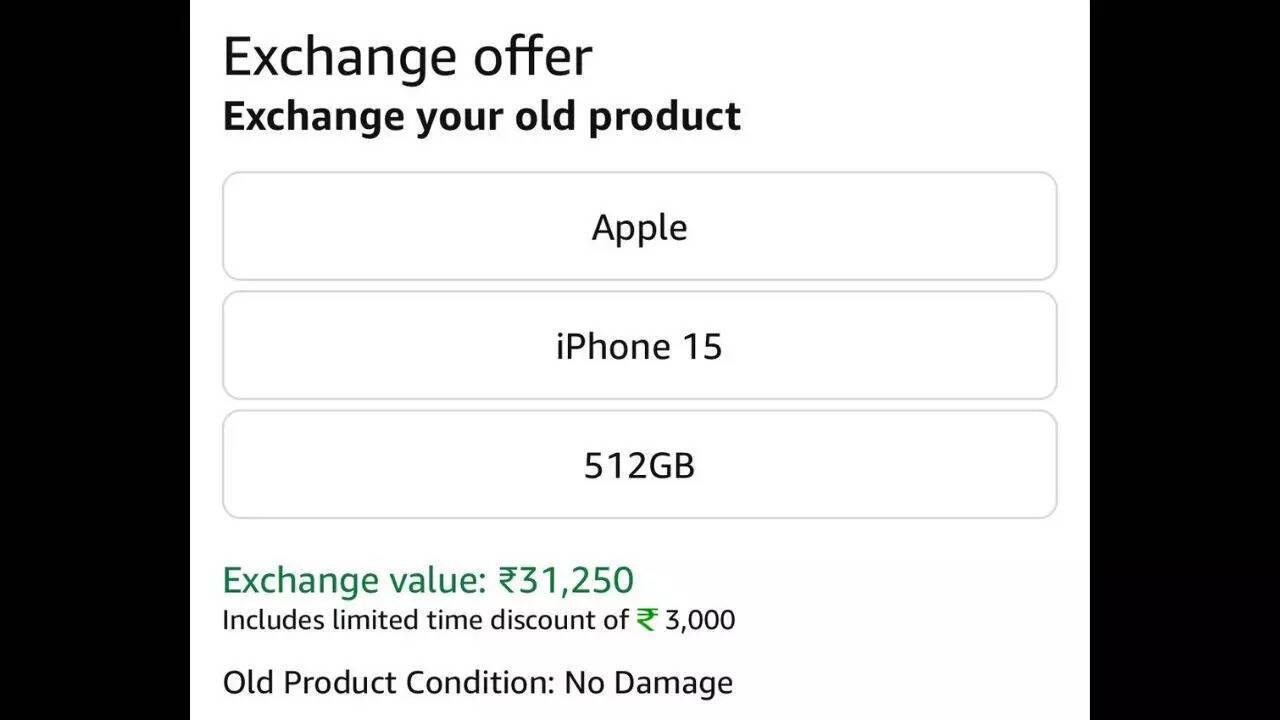Change the storage capacity option
The height and width of the screenshot is (720, 1280).
click(640, 464)
